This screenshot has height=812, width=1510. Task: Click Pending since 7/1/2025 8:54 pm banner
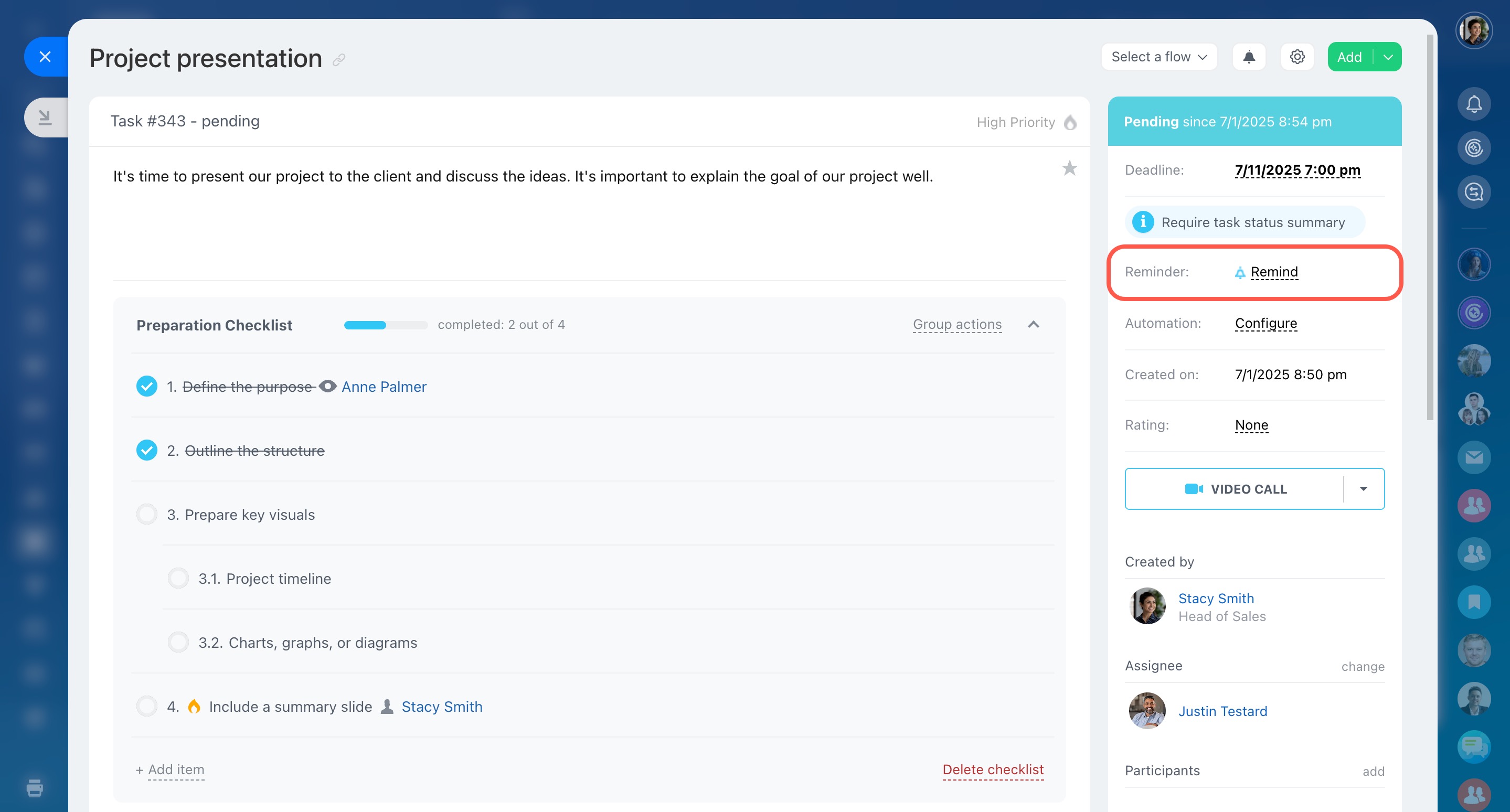click(1254, 121)
